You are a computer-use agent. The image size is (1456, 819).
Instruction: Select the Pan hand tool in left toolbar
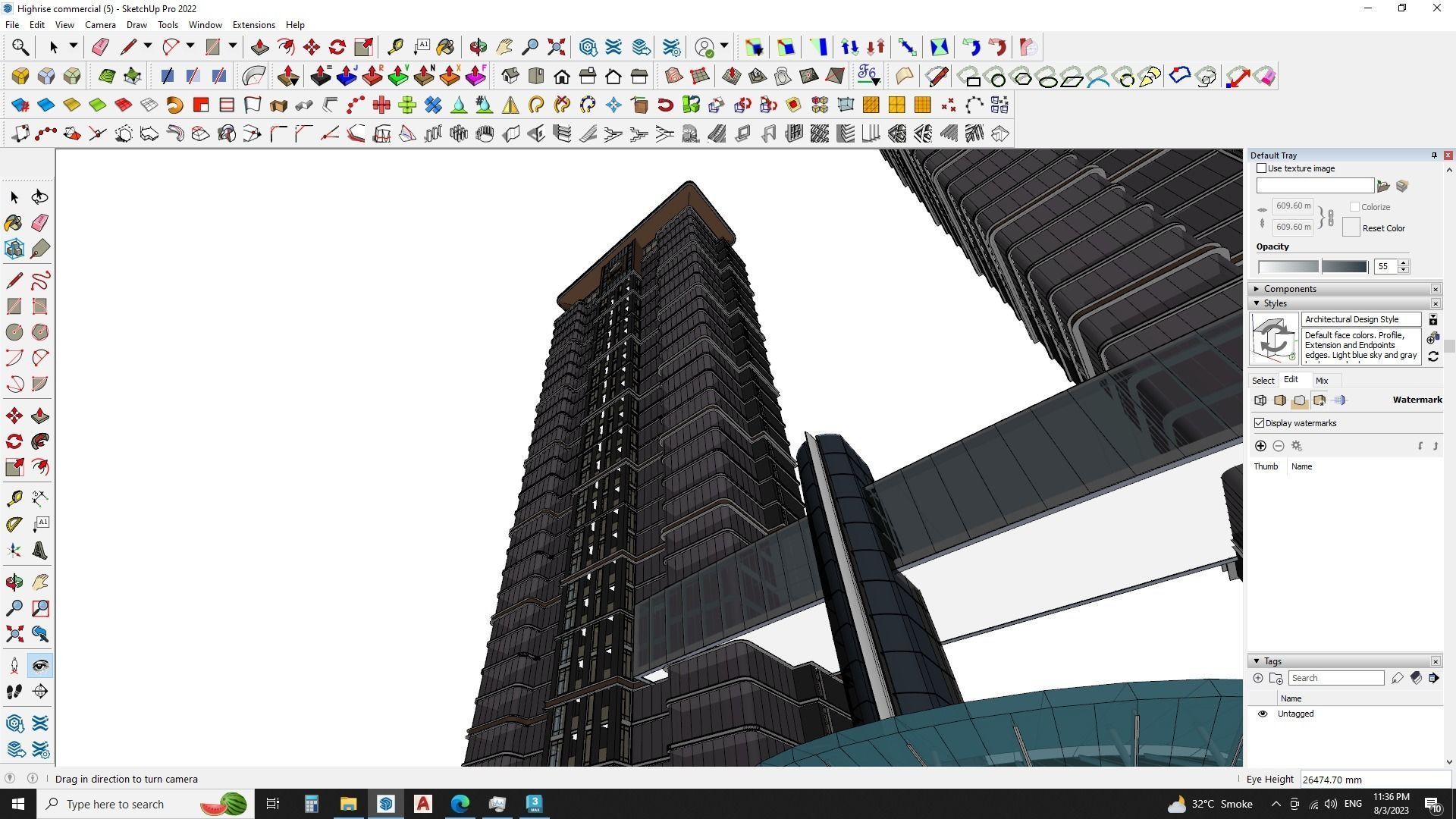coord(40,582)
